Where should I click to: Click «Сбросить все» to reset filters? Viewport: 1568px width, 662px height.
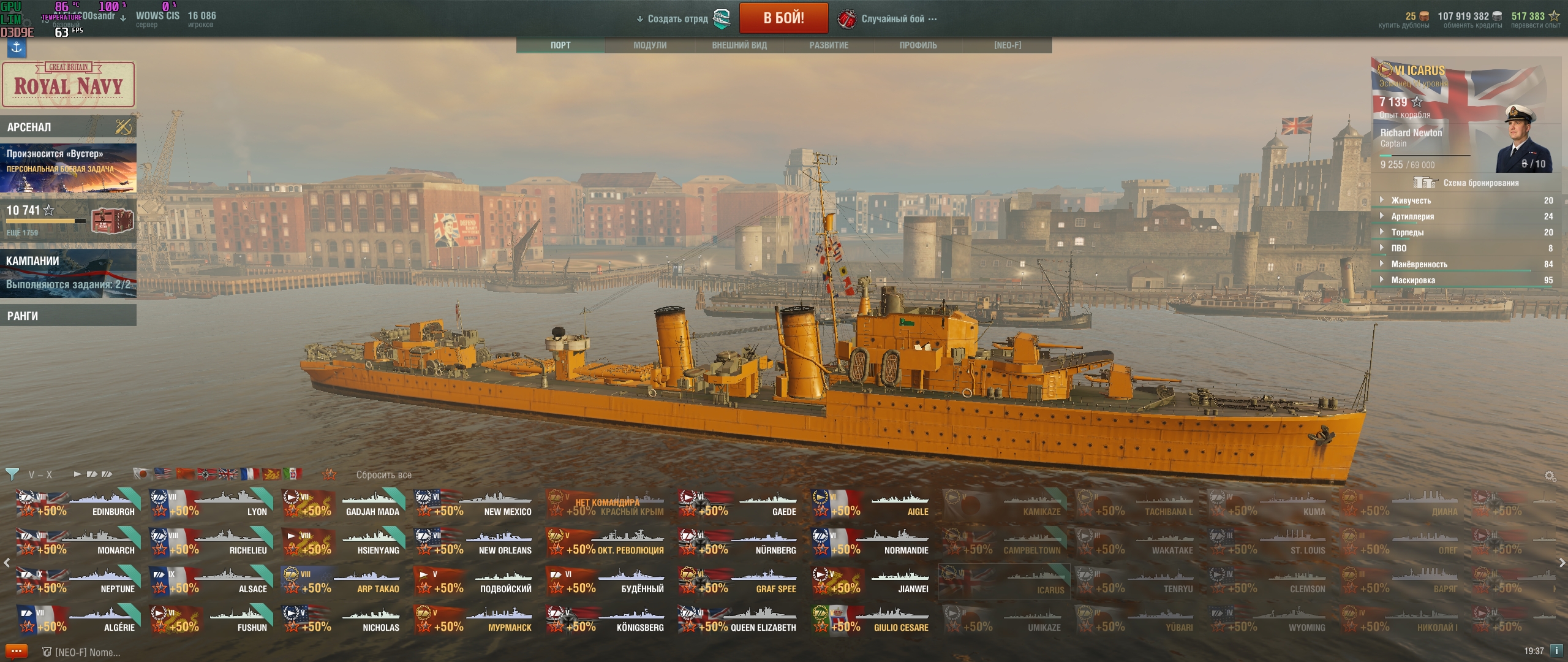[x=384, y=475]
